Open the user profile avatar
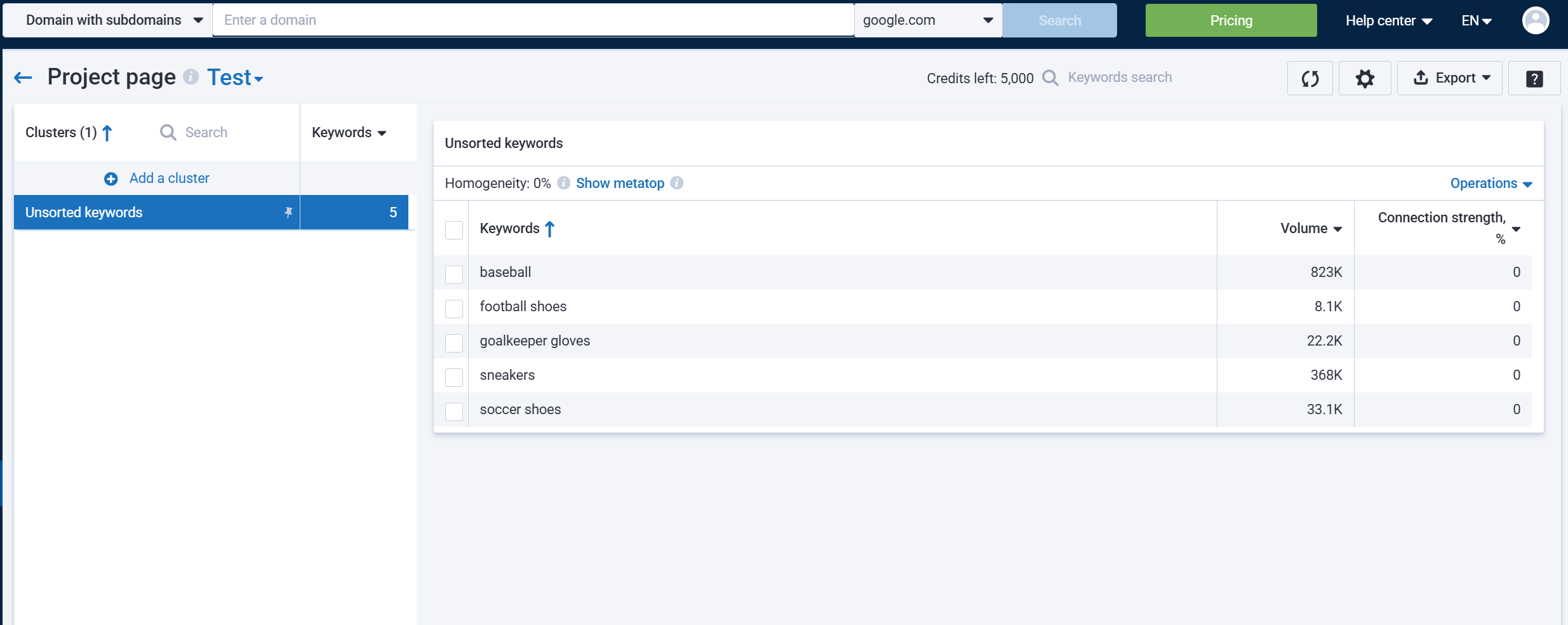Screen dimensions: 1568x625 pos(1537,20)
